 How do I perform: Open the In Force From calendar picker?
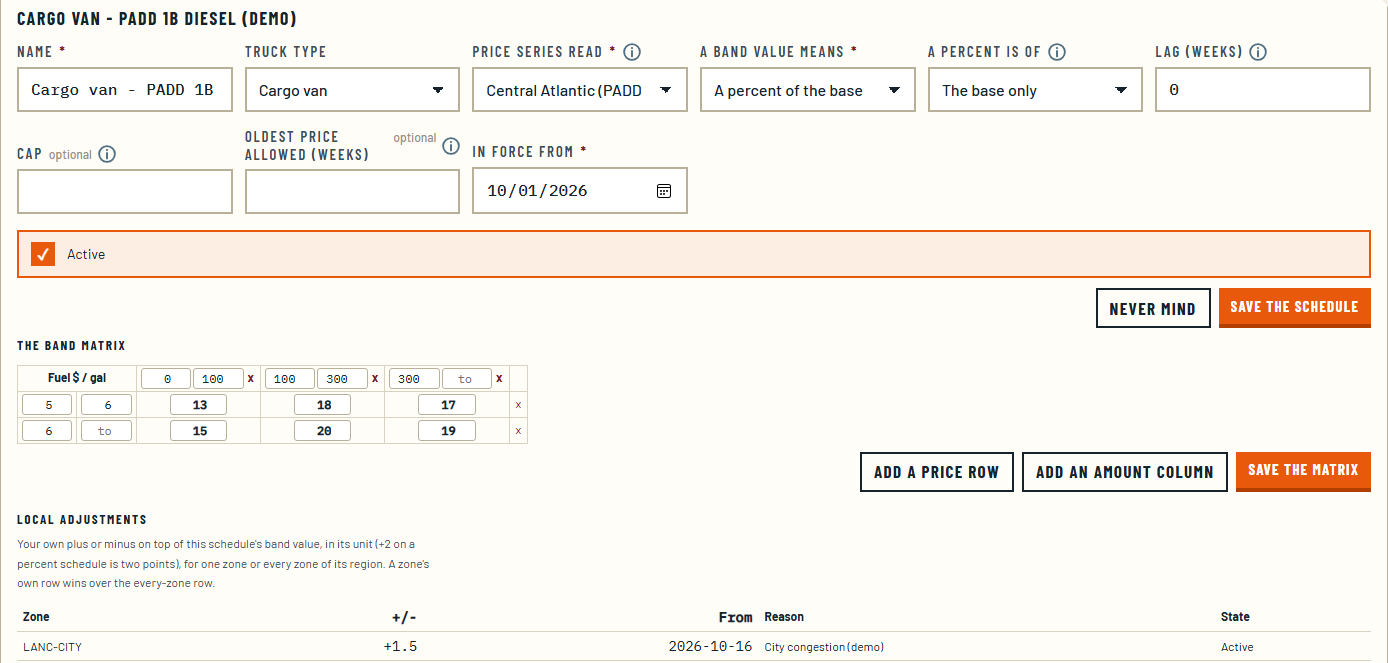coord(664,190)
